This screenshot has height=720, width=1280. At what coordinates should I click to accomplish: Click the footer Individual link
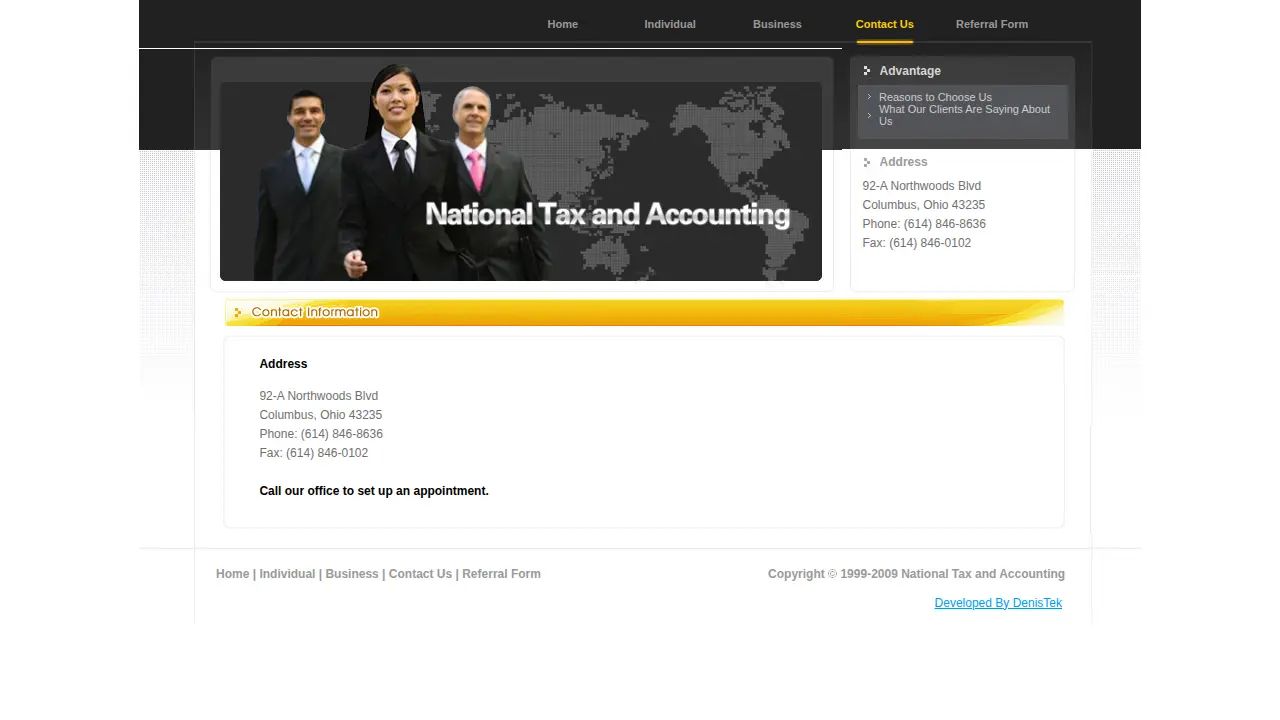287,574
